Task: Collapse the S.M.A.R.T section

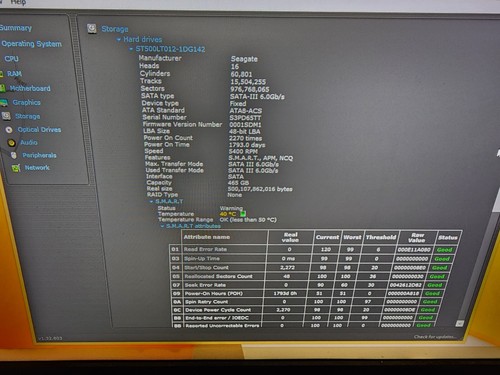Action: (x=151, y=201)
